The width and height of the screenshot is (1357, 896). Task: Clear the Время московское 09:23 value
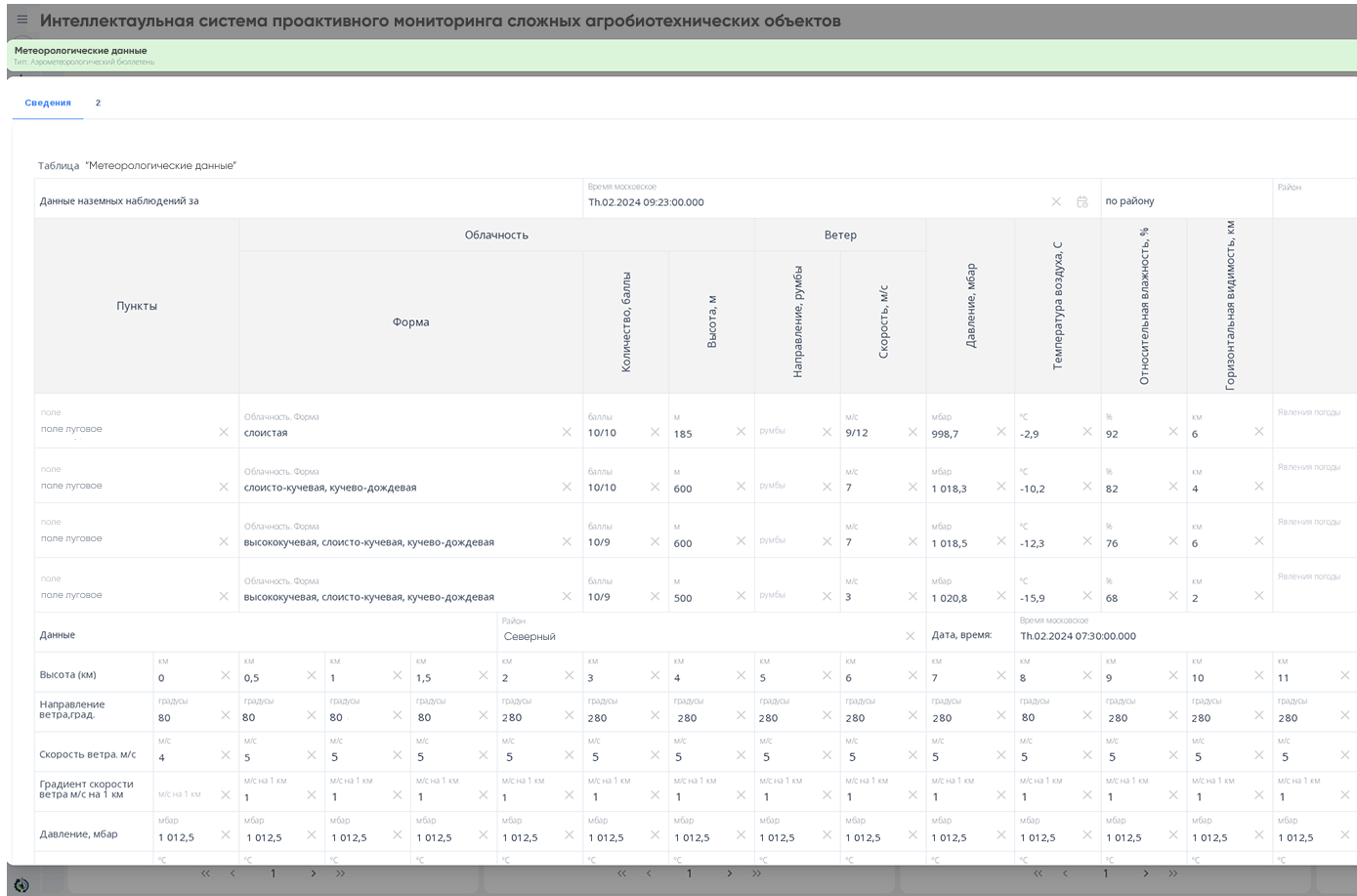pos(1056,201)
